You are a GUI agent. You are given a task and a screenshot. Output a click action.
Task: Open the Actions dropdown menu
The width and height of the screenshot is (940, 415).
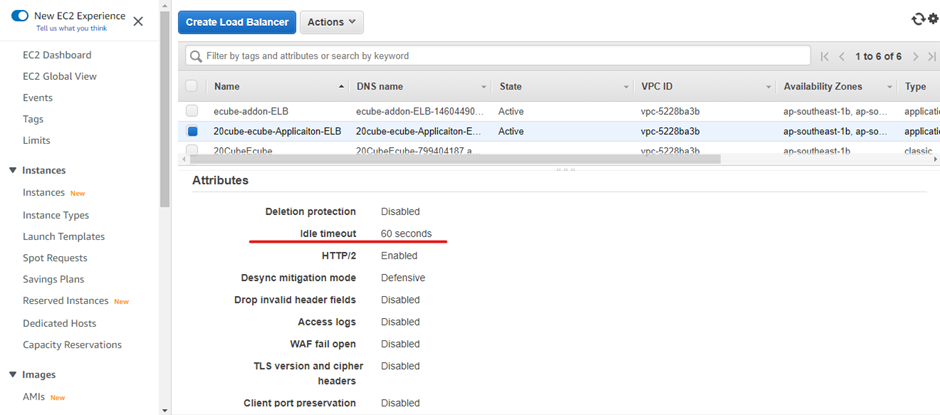(x=331, y=22)
